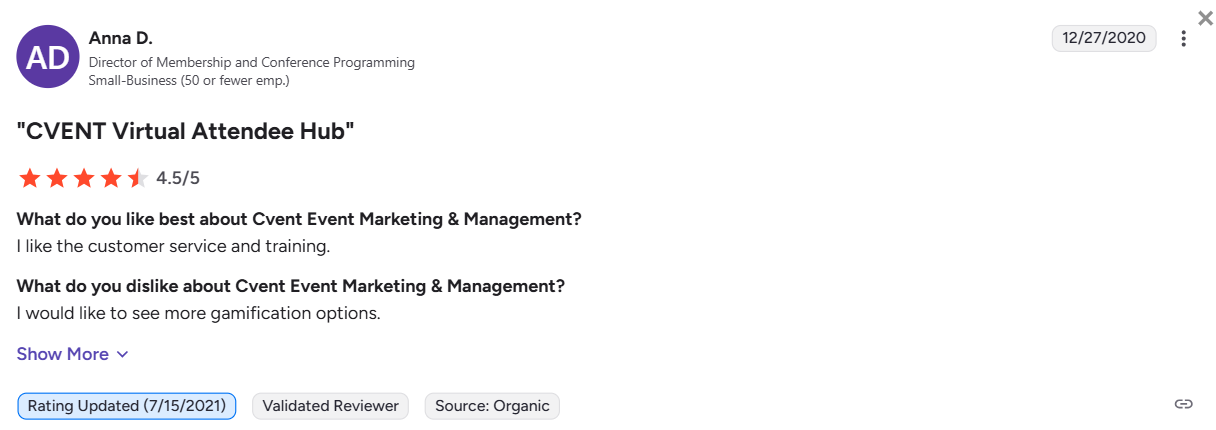The image size is (1216, 430).
Task: Click the Source: Organic badge
Action: (492, 406)
